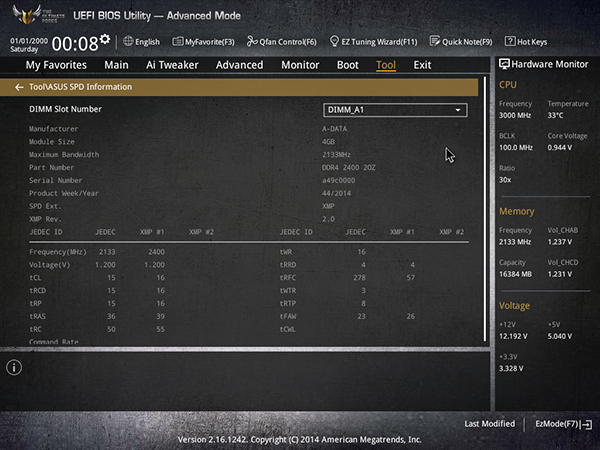This screenshot has width=600, height=450.
Task: Launch Qfan Control(F6)
Action: pos(282,41)
